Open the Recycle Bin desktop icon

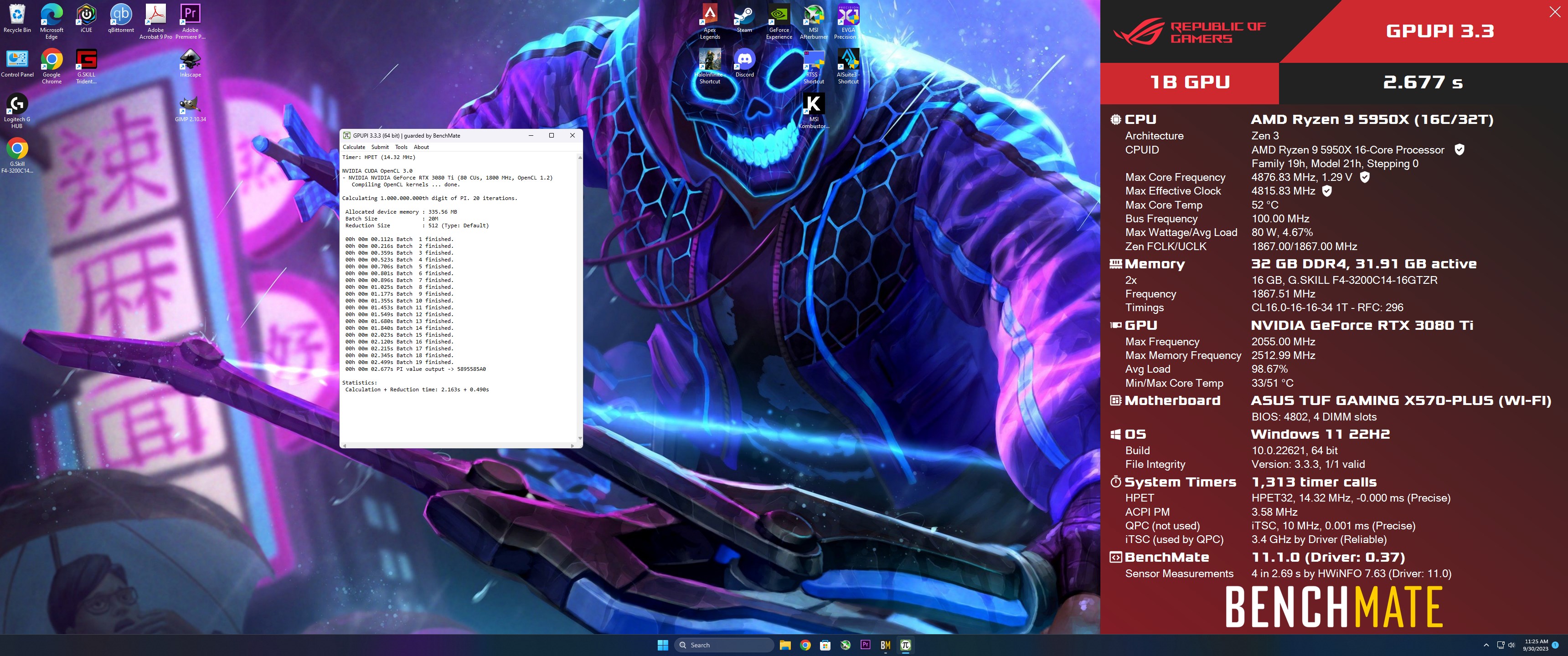coord(17,18)
